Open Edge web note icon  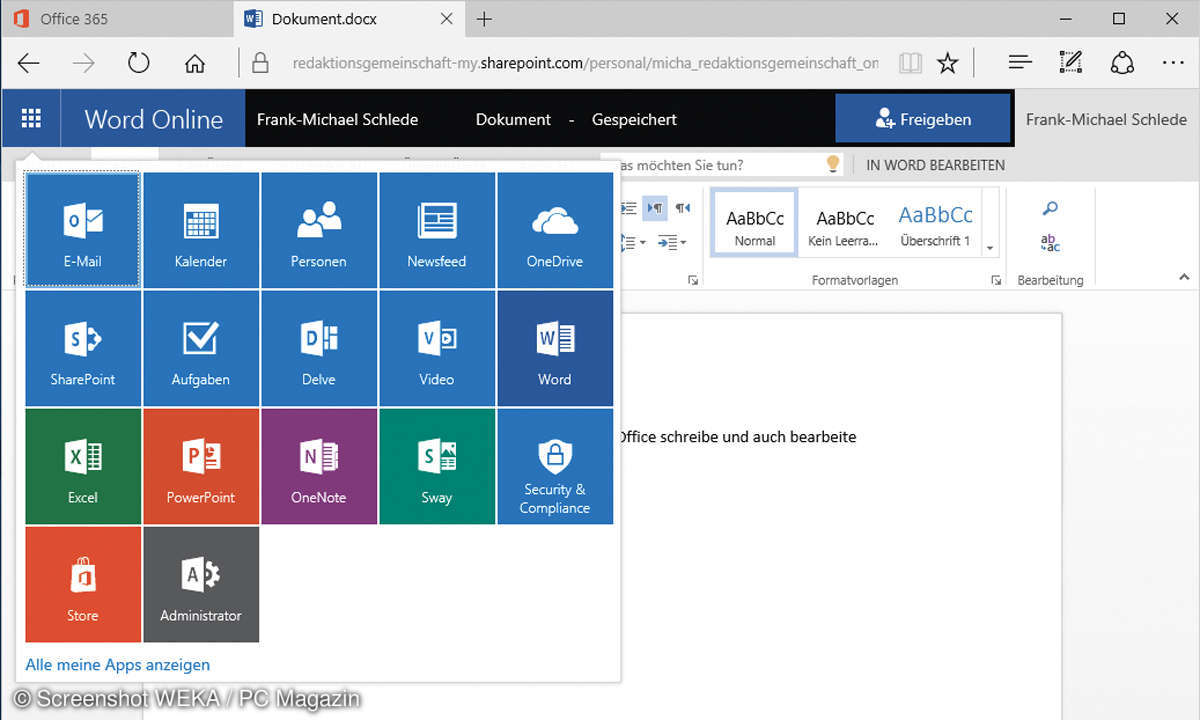coord(1071,63)
